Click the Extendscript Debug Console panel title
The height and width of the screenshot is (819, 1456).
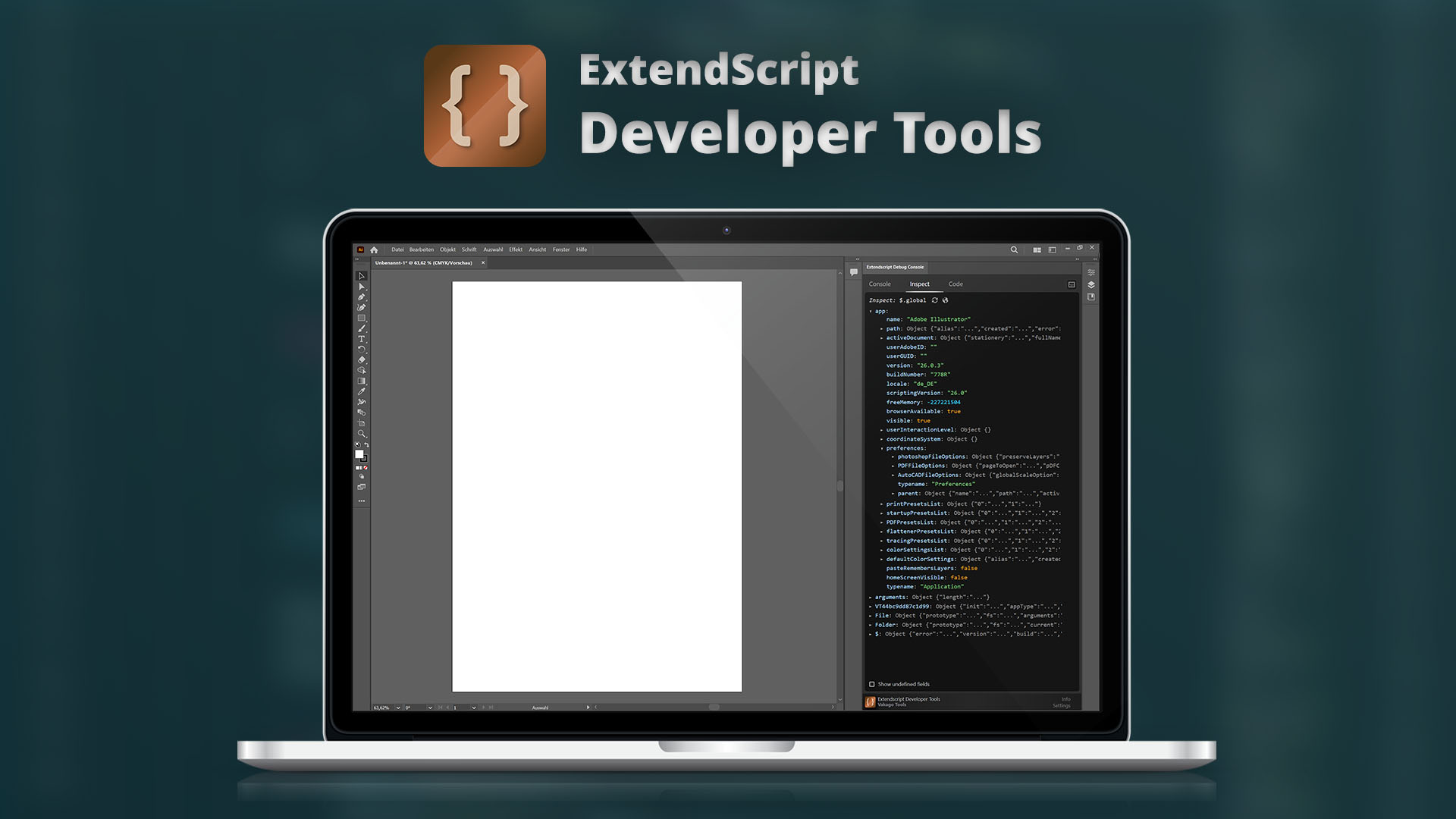tap(896, 267)
